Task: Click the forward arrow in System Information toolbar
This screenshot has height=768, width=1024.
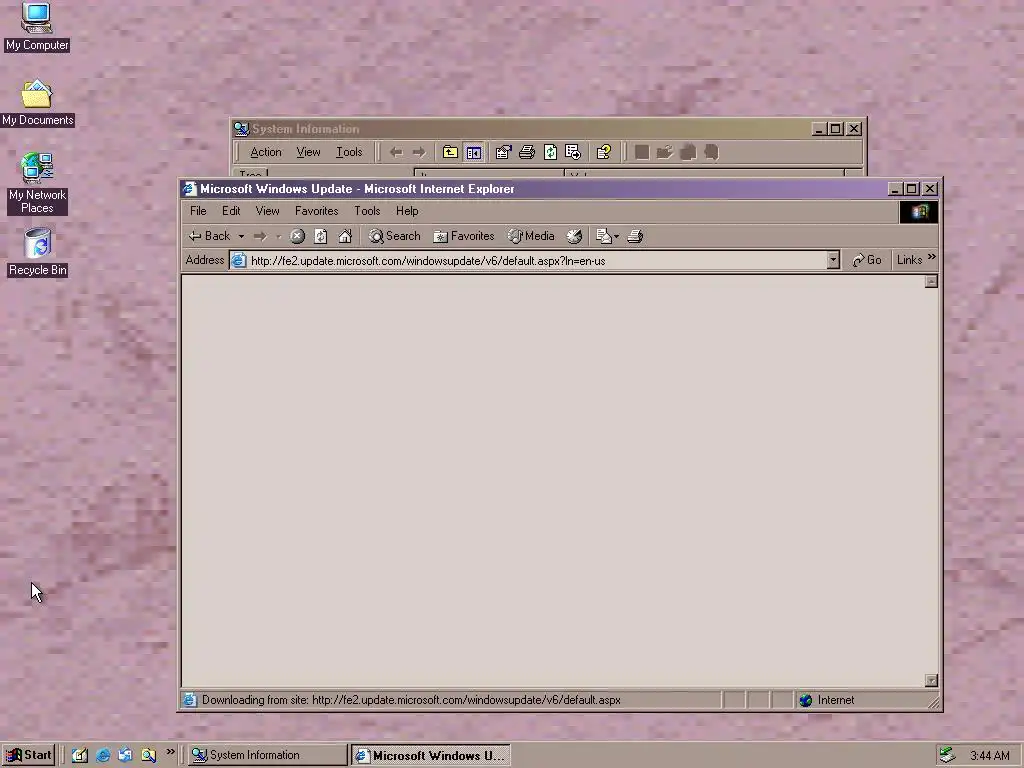Action: pyautogui.click(x=419, y=152)
